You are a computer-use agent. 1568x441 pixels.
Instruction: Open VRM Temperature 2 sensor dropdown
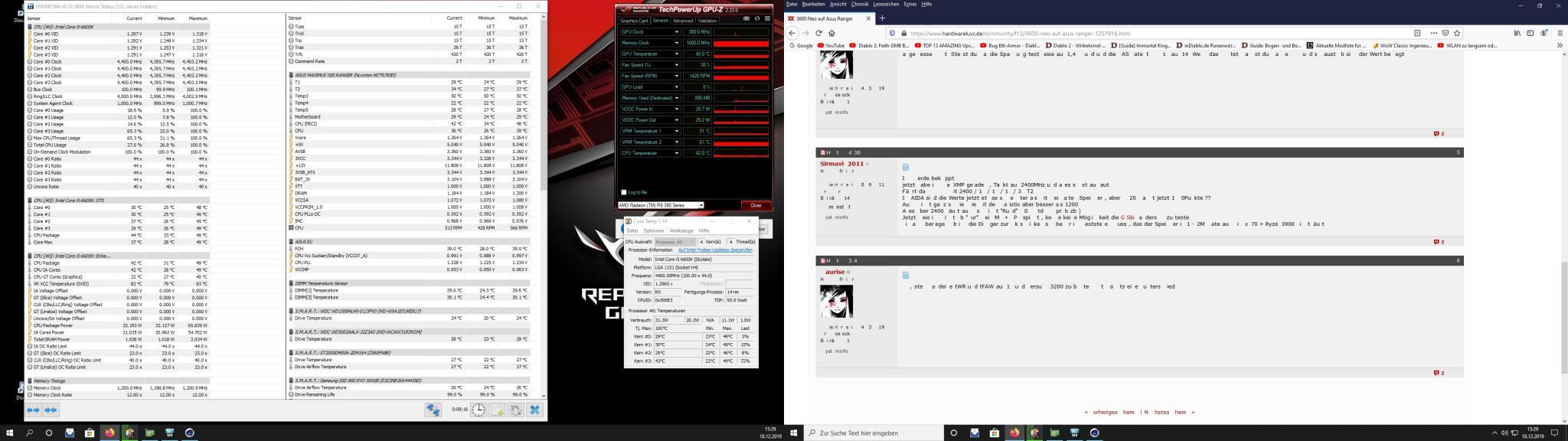[677, 142]
